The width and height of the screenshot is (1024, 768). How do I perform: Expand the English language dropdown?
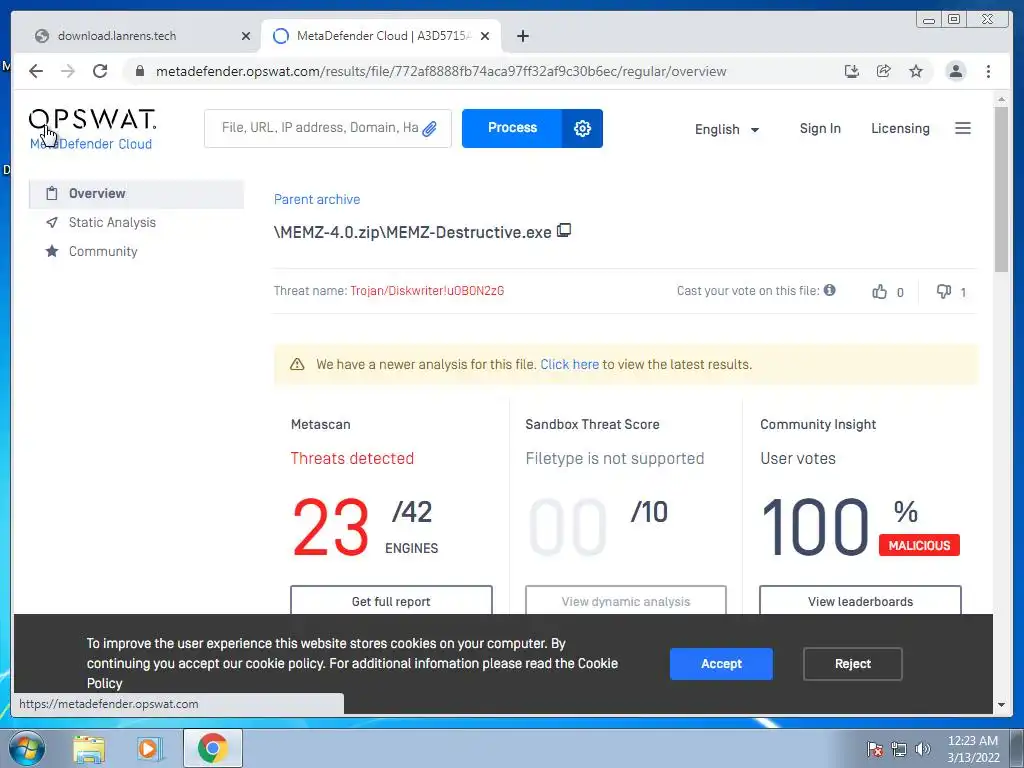pos(727,129)
